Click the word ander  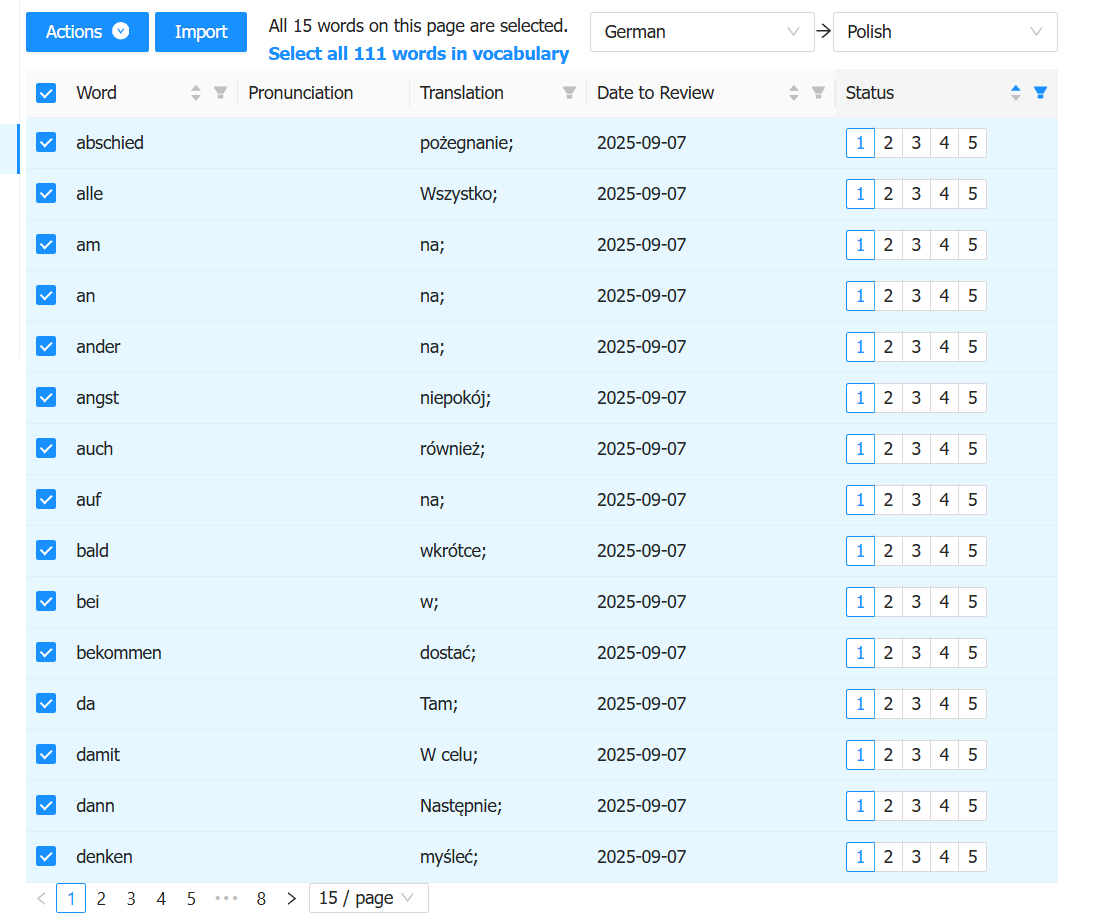tap(98, 347)
